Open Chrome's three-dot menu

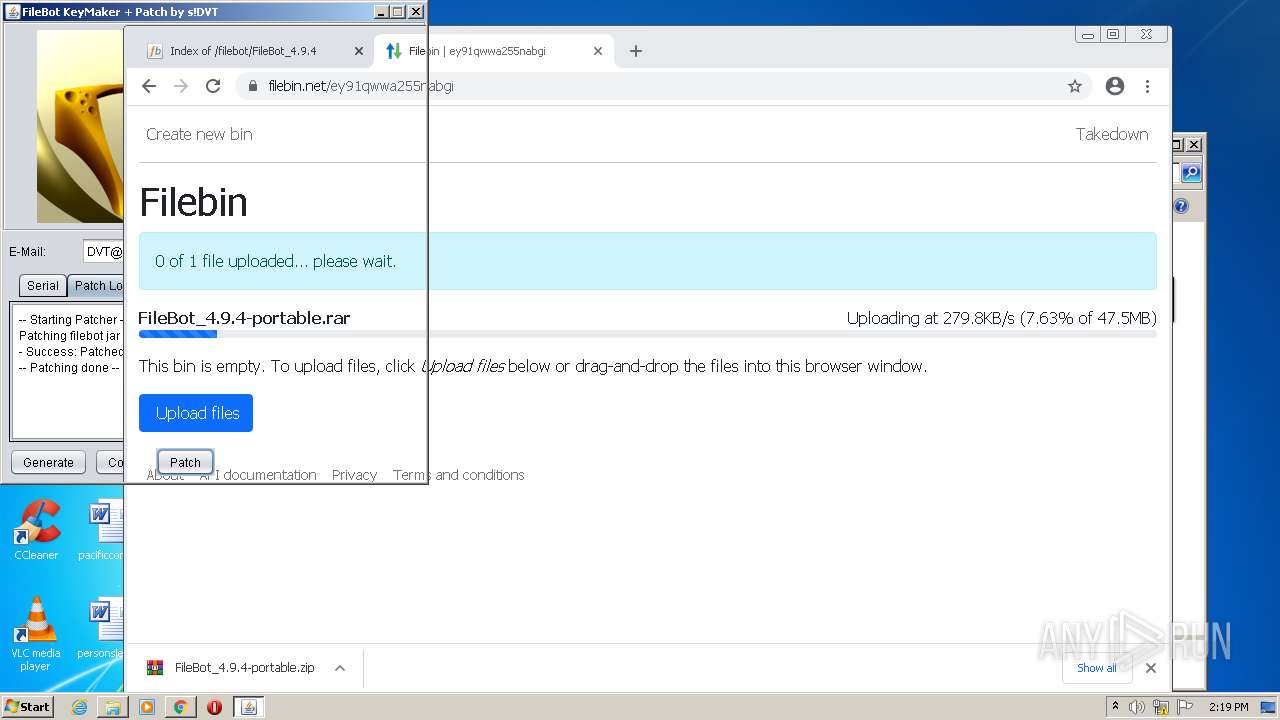(1147, 86)
